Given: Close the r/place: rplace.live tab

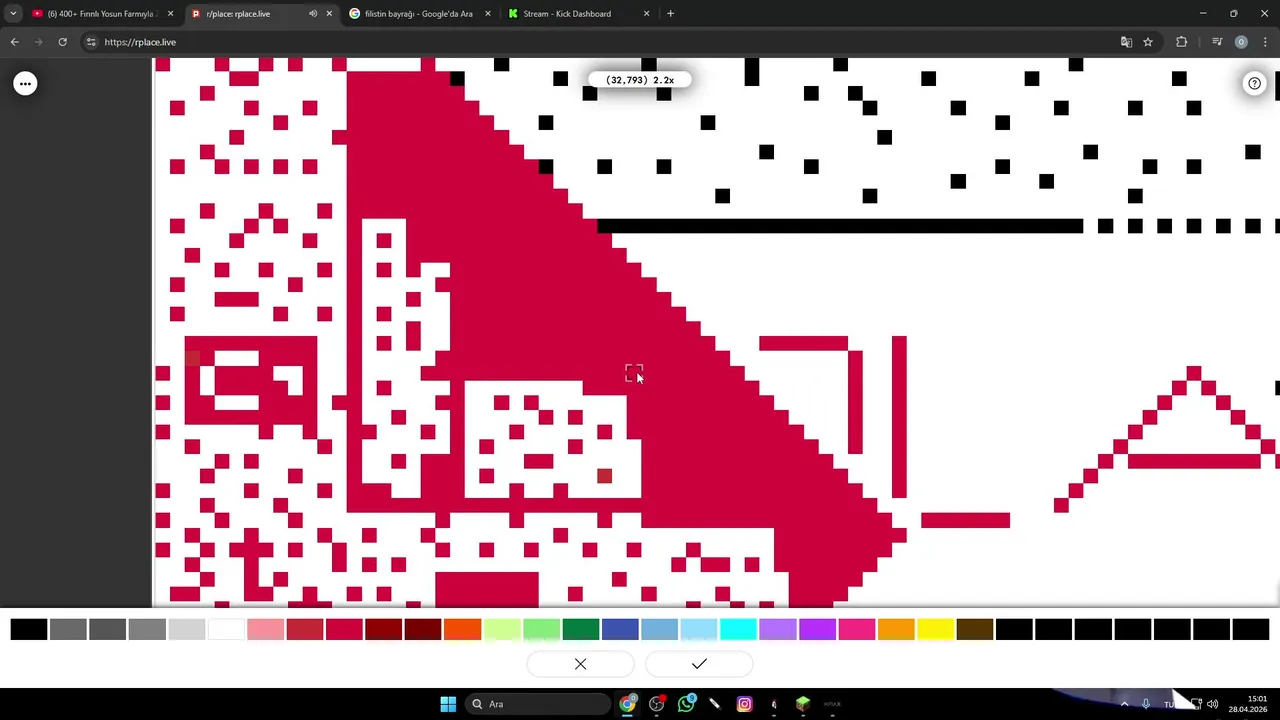Looking at the screenshot, I should point(329,14).
